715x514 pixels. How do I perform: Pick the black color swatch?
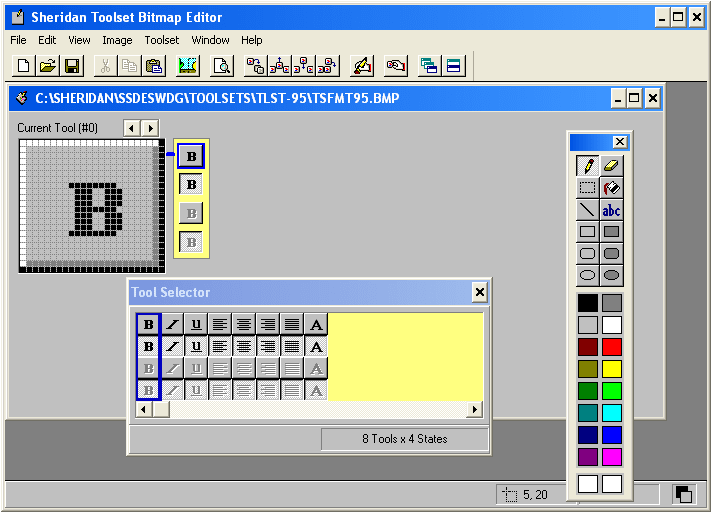[588, 303]
